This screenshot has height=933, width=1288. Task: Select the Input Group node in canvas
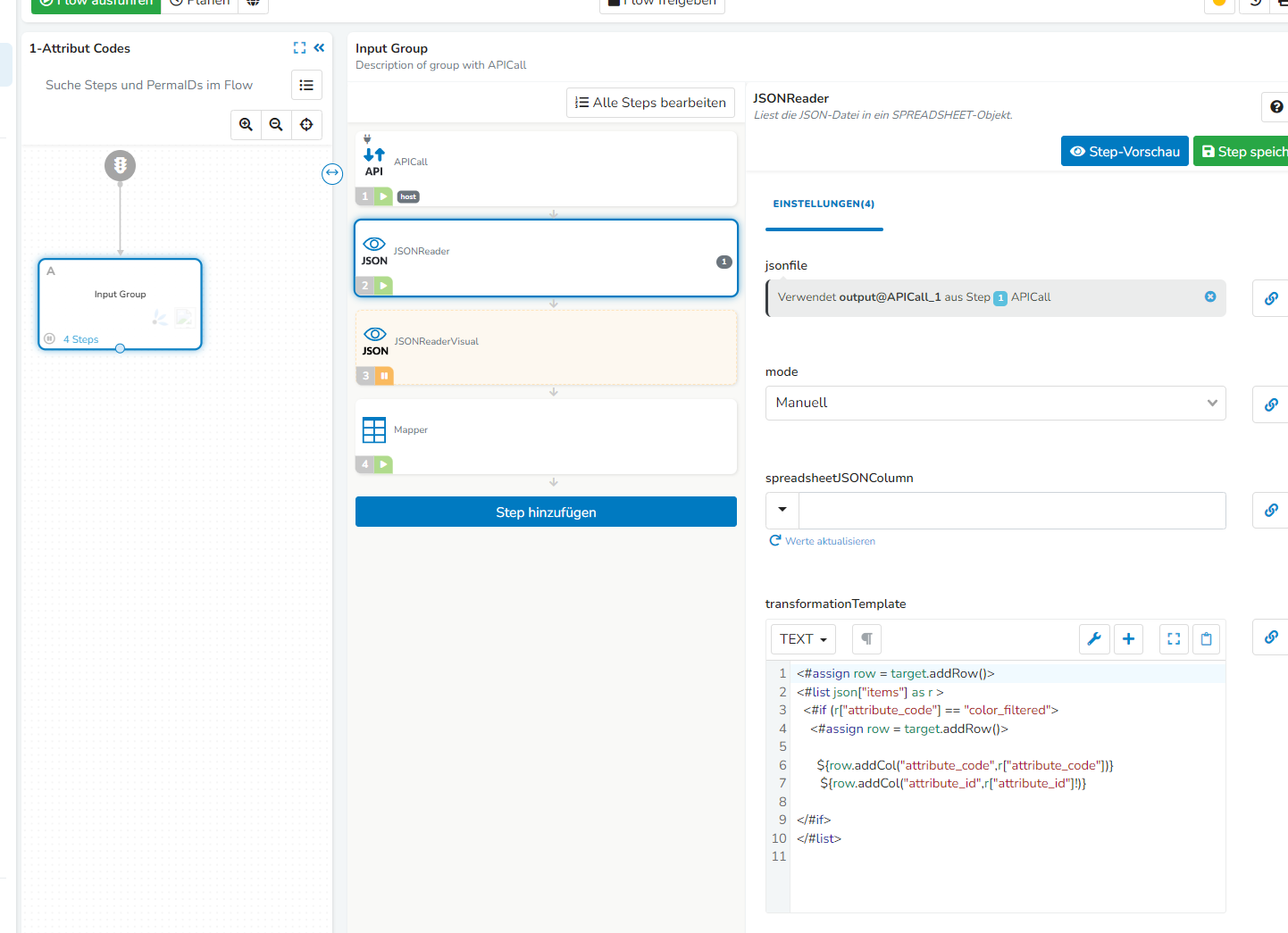pyautogui.click(x=121, y=304)
